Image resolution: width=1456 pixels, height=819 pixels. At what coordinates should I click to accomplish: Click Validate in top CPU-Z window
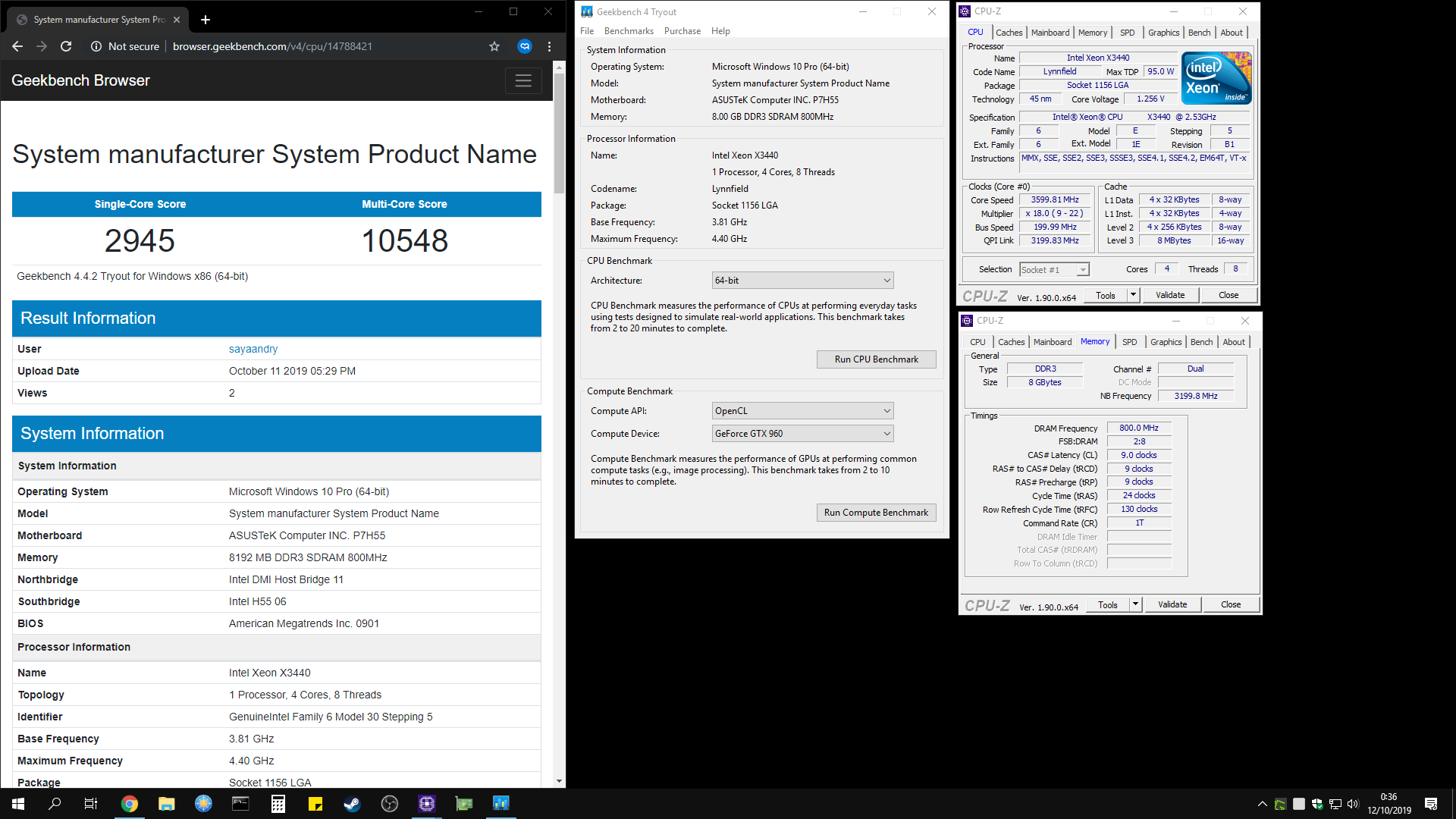click(1170, 296)
